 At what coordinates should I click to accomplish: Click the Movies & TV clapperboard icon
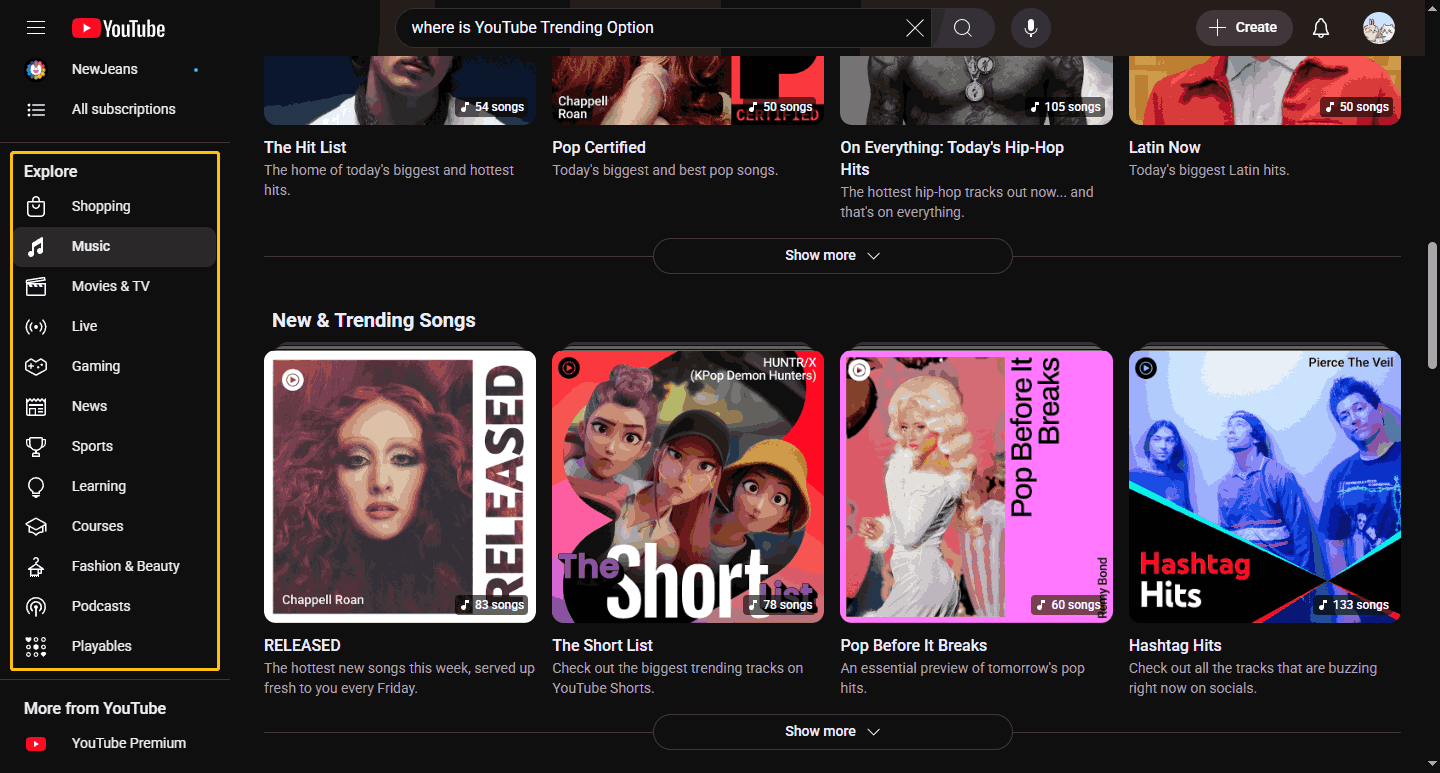(x=36, y=286)
